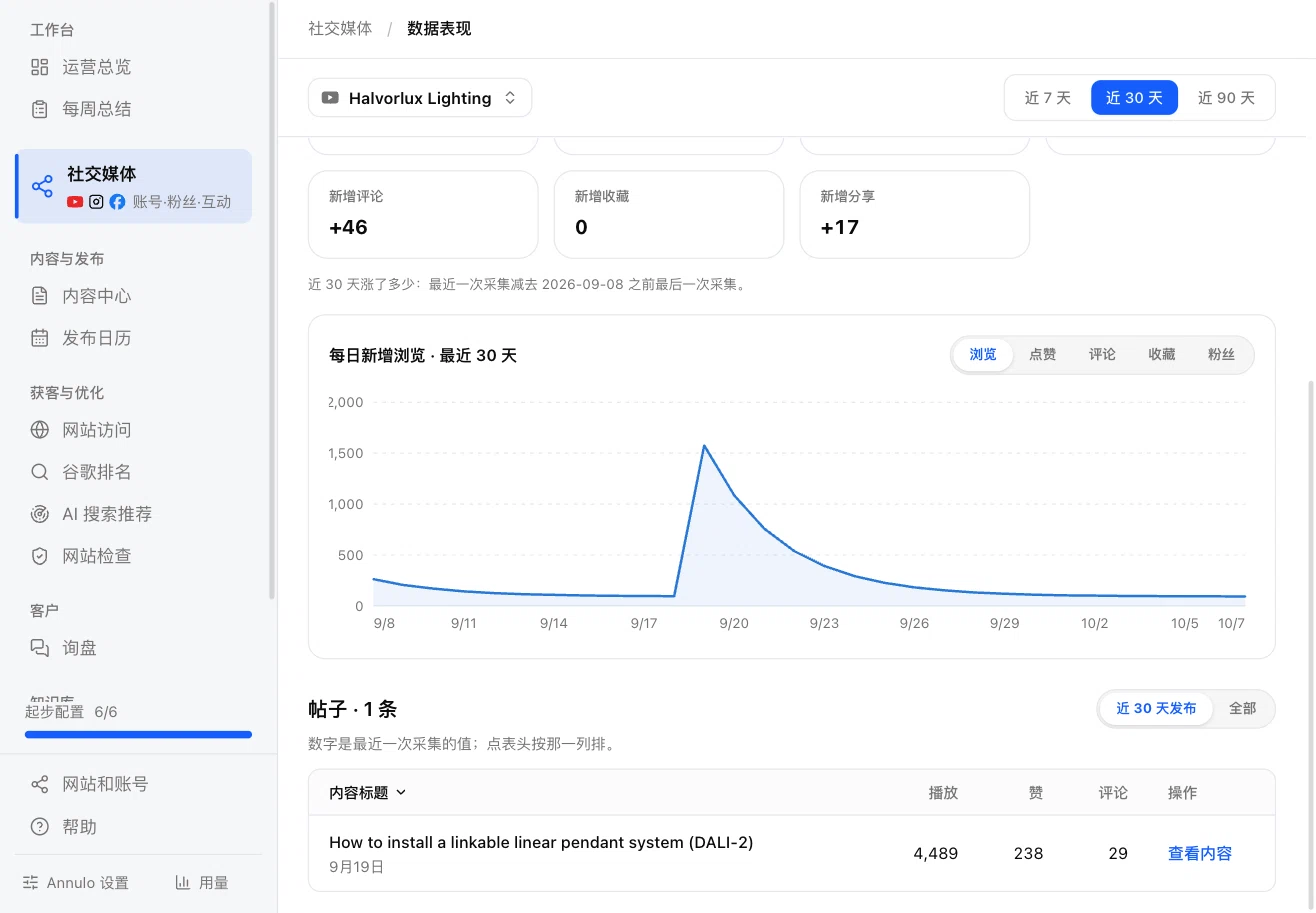Click the Annulo 设置 sliders icon
The image size is (1316, 913).
[x=31, y=883]
